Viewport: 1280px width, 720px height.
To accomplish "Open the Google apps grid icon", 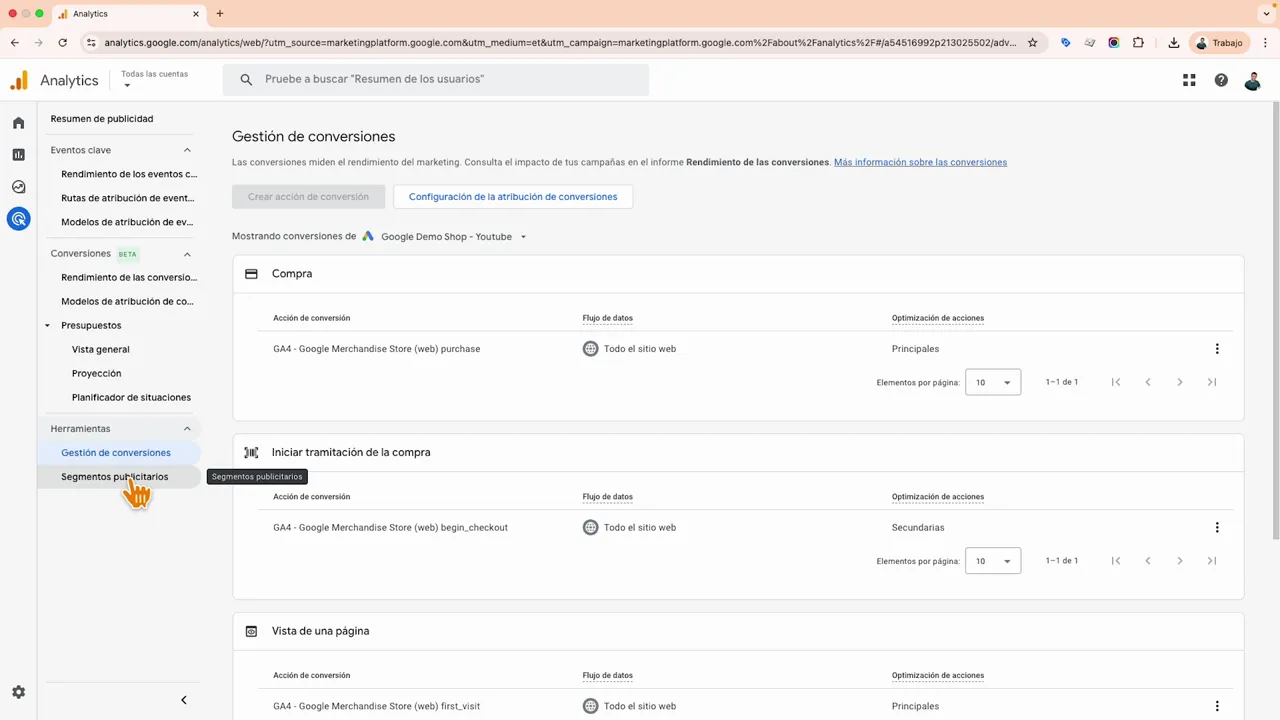I will point(1189,80).
